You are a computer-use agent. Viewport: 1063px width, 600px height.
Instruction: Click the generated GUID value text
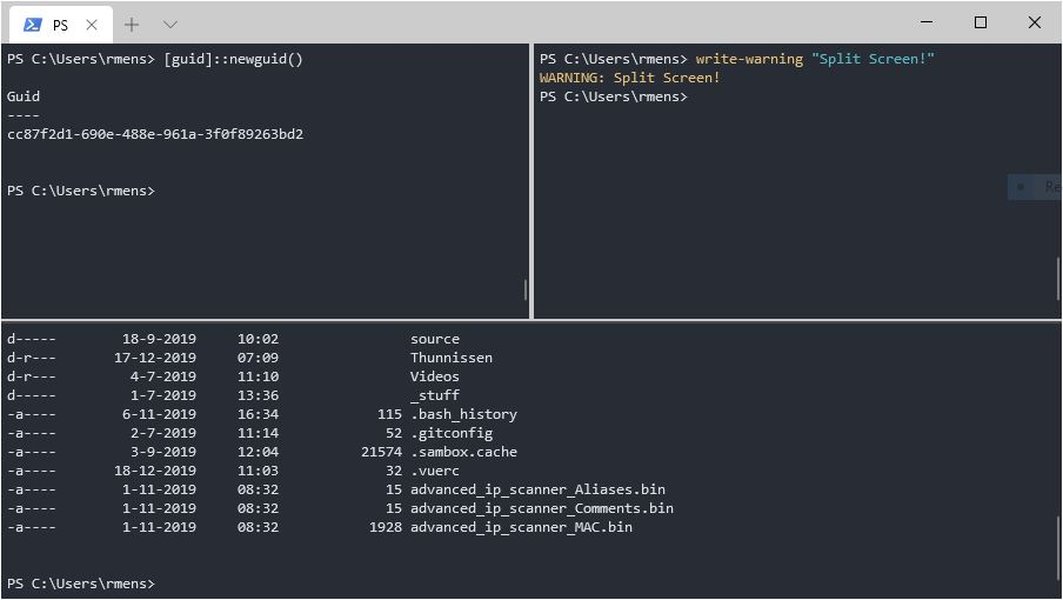click(x=153, y=133)
